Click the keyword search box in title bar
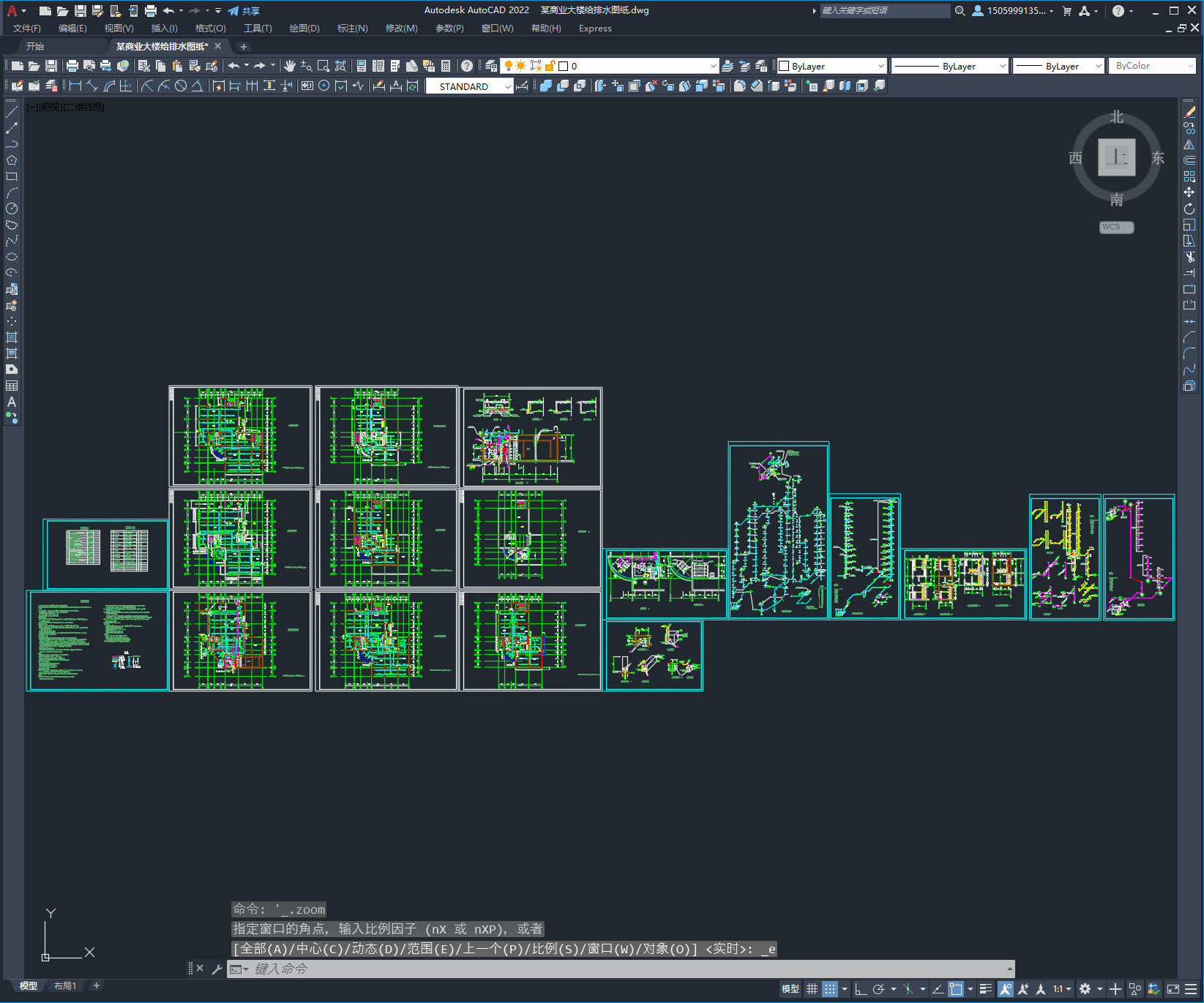 [x=885, y=11]
